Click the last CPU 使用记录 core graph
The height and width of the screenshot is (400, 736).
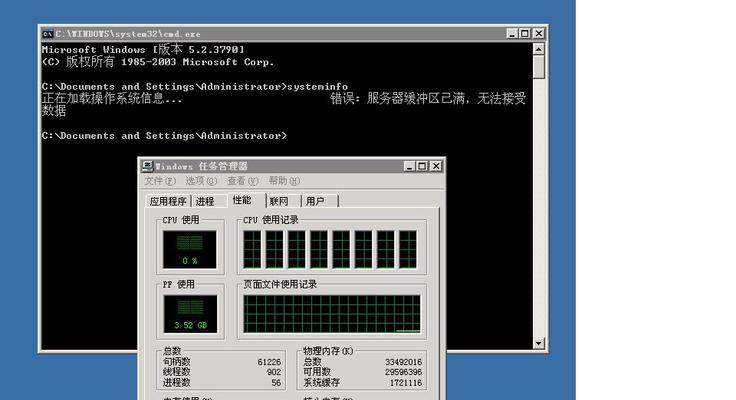407,249
